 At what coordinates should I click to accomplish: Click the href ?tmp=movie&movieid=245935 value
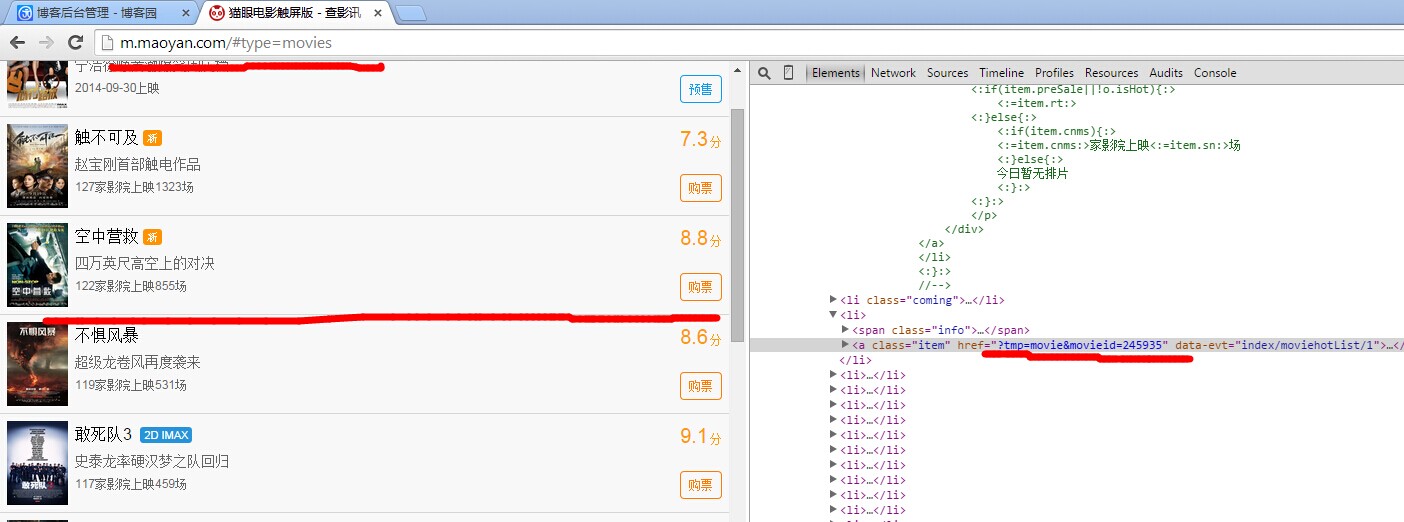[x=1078, y=345]
